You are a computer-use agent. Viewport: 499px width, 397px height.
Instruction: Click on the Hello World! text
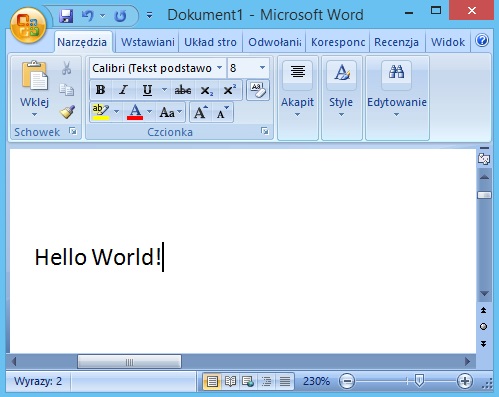pyautogui.click(x=98, y=257)
